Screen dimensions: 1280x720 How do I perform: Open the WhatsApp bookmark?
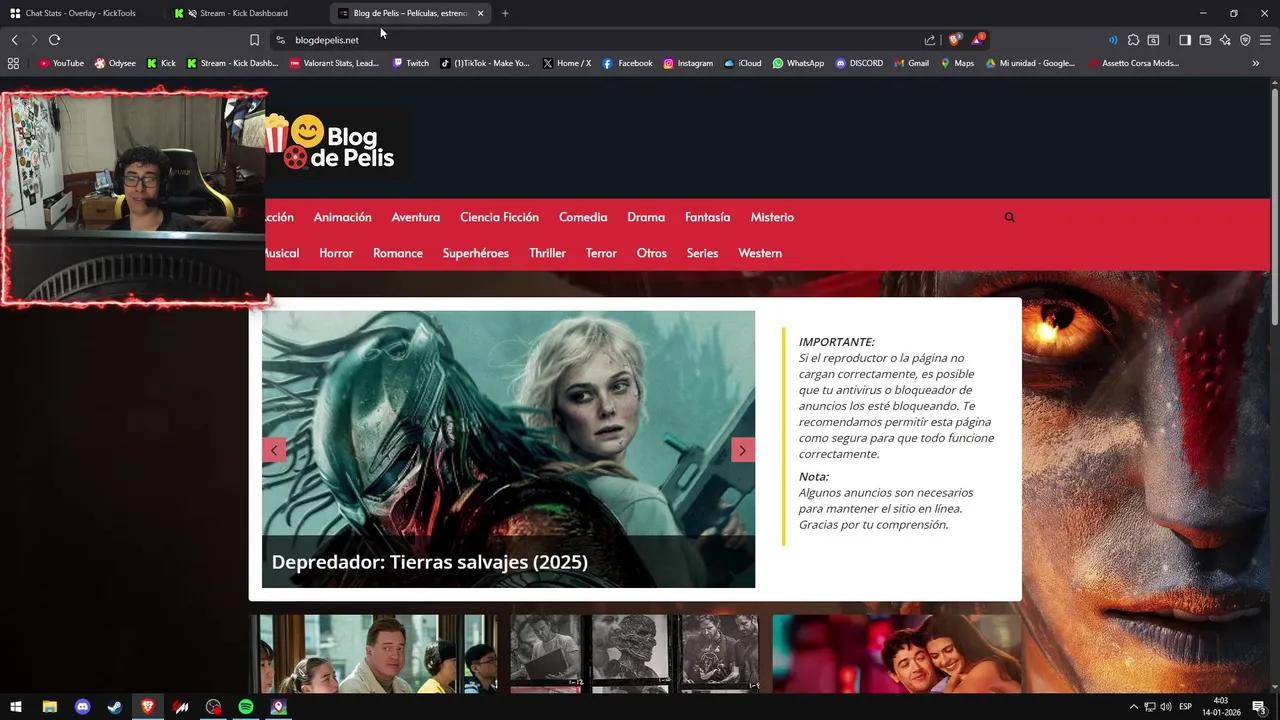click(x=798, y=63)
